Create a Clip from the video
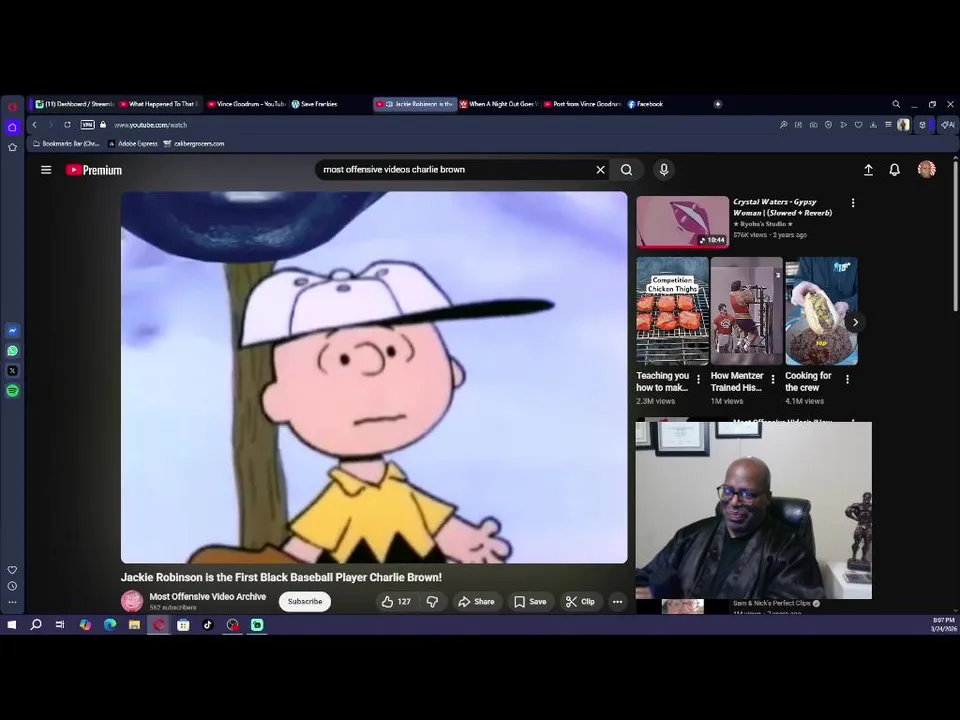The height and width of the screenshot is (720, 960). tap(580, 602)
